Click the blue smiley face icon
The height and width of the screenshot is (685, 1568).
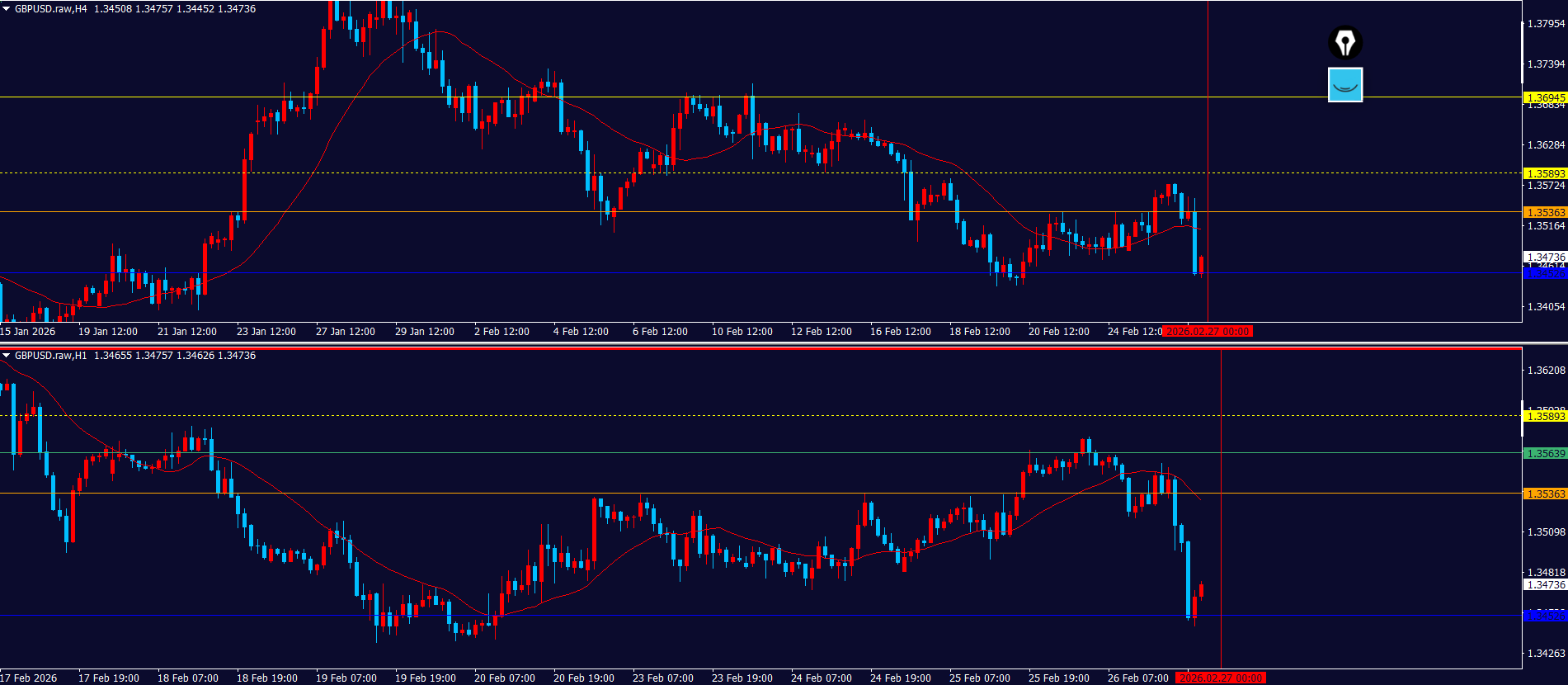(1345, 85)
